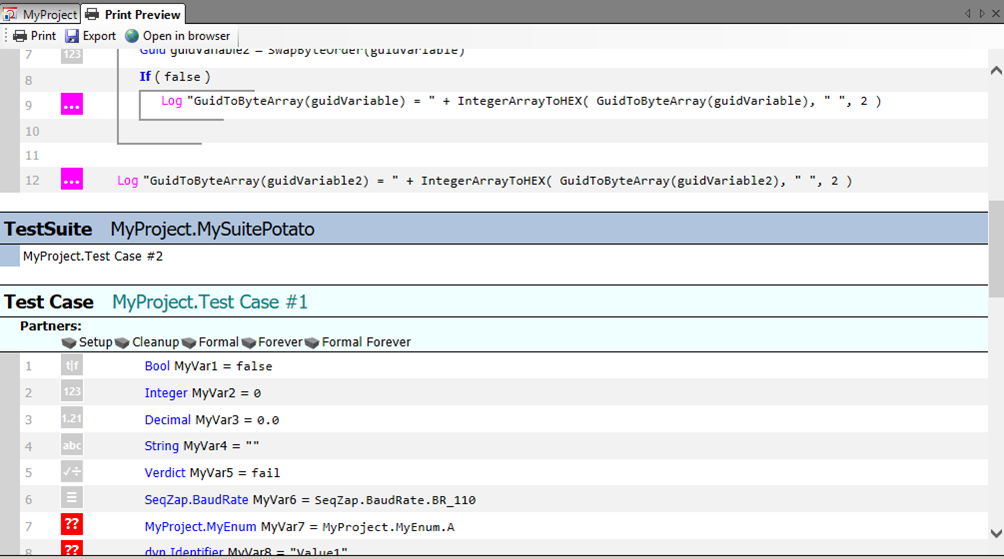Click the "If ( false )" statement on line 8

click(x=175, y=77)
